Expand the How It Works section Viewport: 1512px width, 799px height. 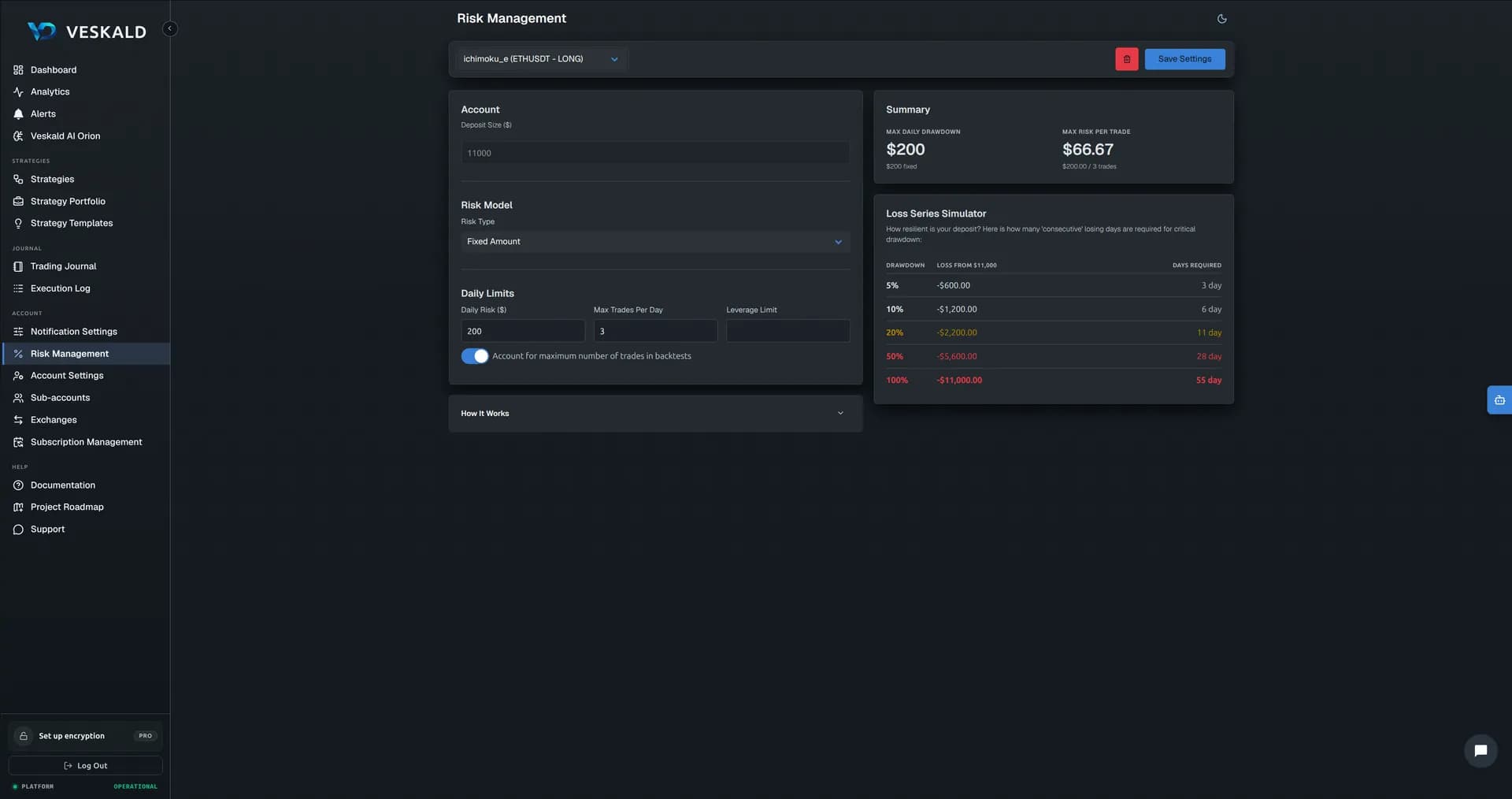655,414
